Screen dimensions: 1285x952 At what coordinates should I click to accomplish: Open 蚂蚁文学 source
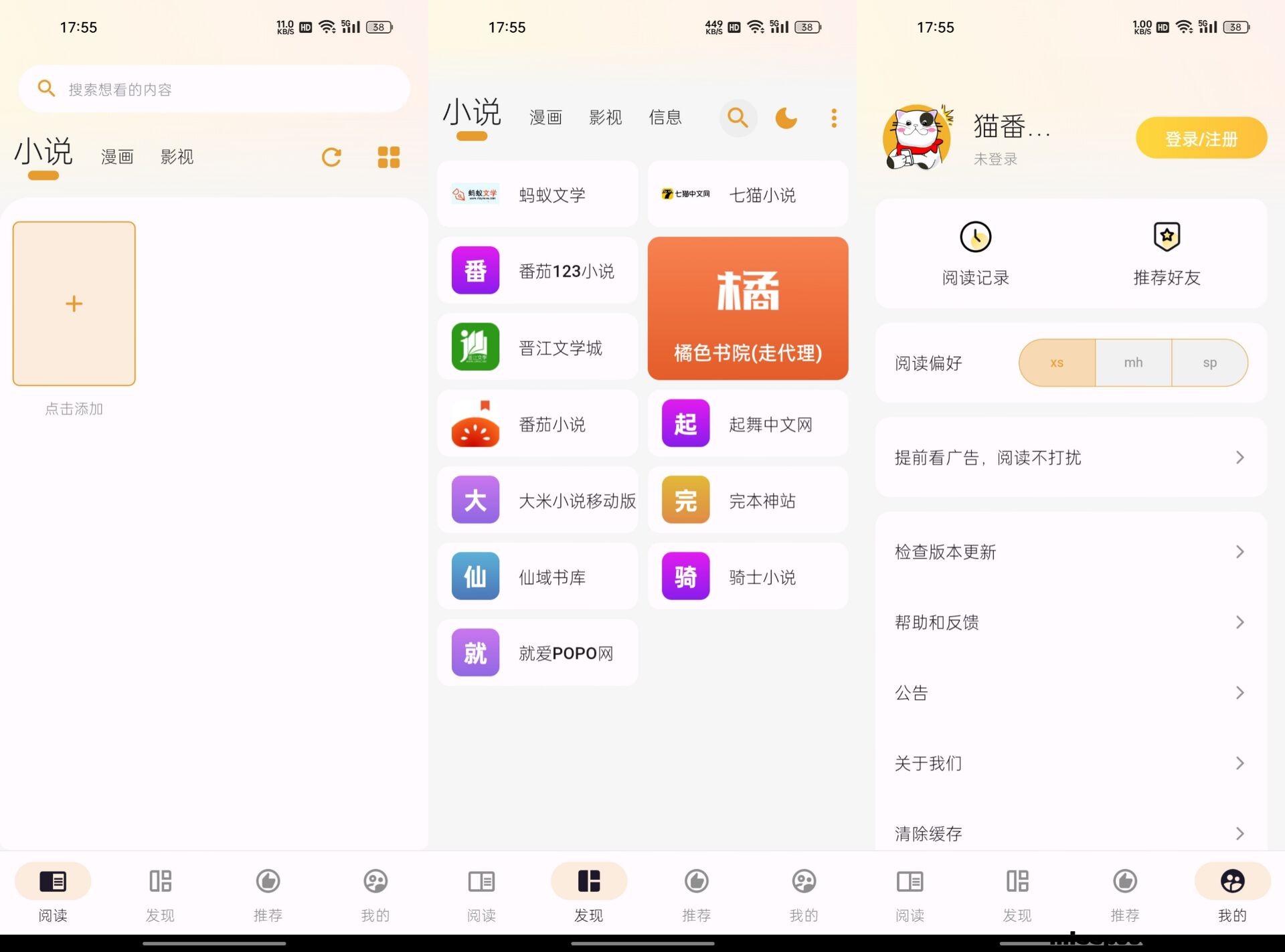[537, 194]
